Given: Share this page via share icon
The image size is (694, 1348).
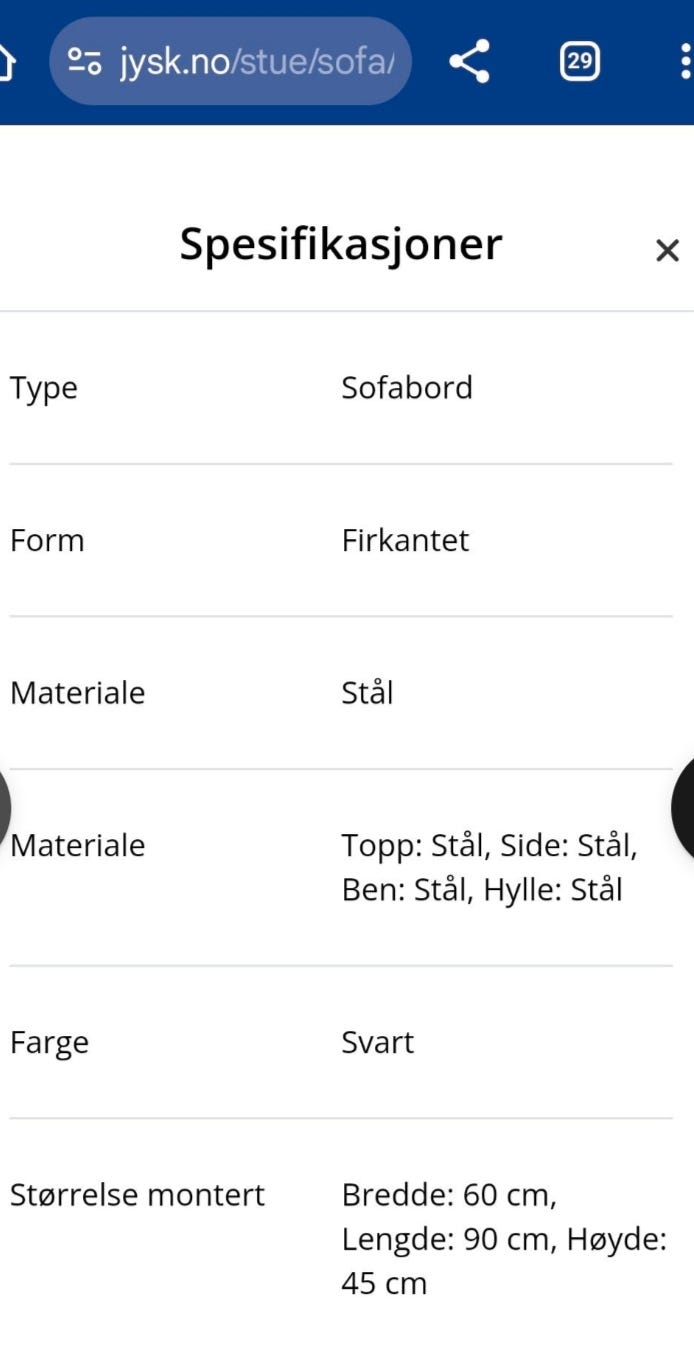Looking at the screenshot, I should [x=469, y=62].
